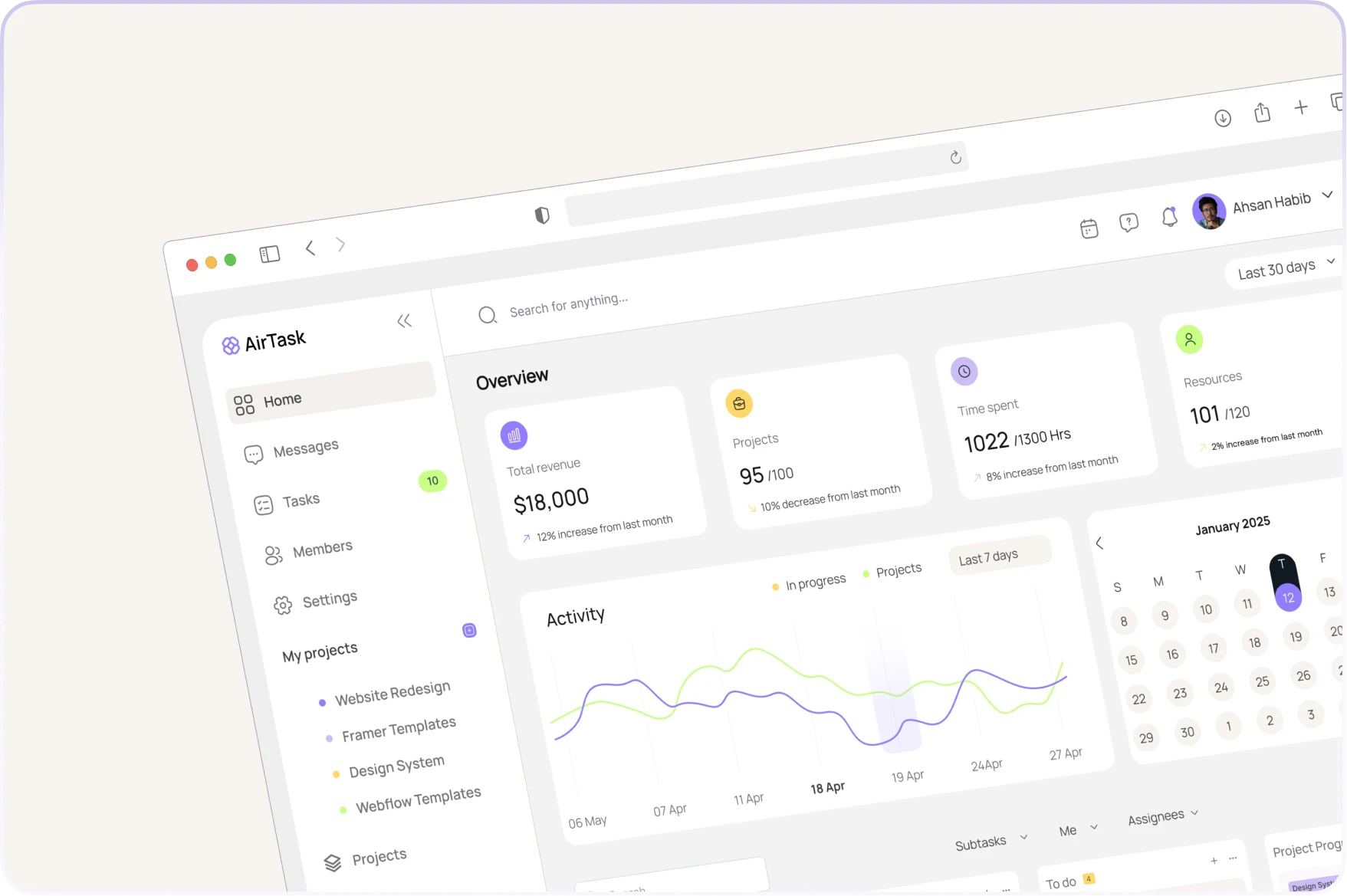The height and width of the screenshot is (896, 1347).
Task: Click the 10% decrease from last month text
Action: tap(830, 497)
